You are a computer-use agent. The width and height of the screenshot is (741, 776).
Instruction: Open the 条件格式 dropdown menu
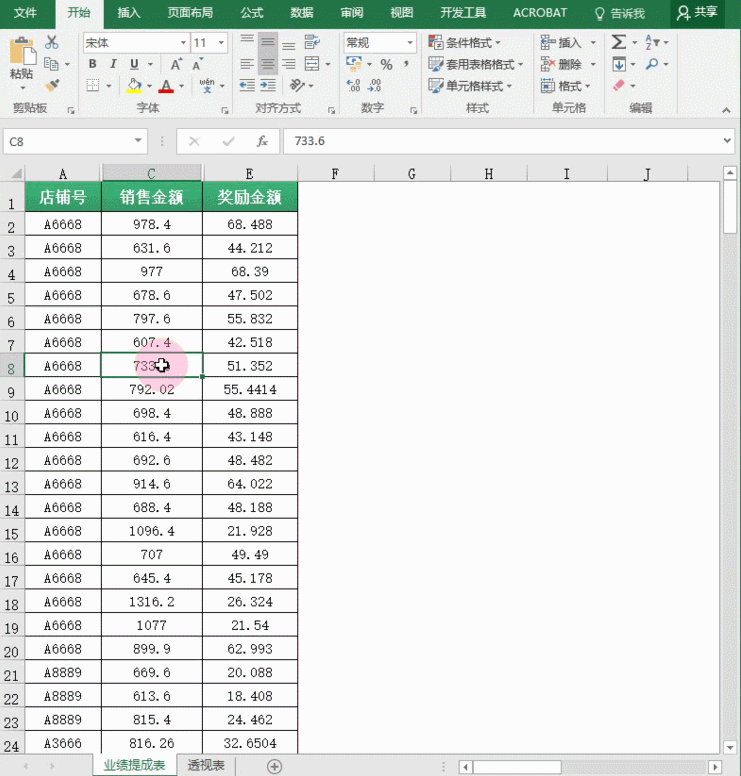point(470,42)
